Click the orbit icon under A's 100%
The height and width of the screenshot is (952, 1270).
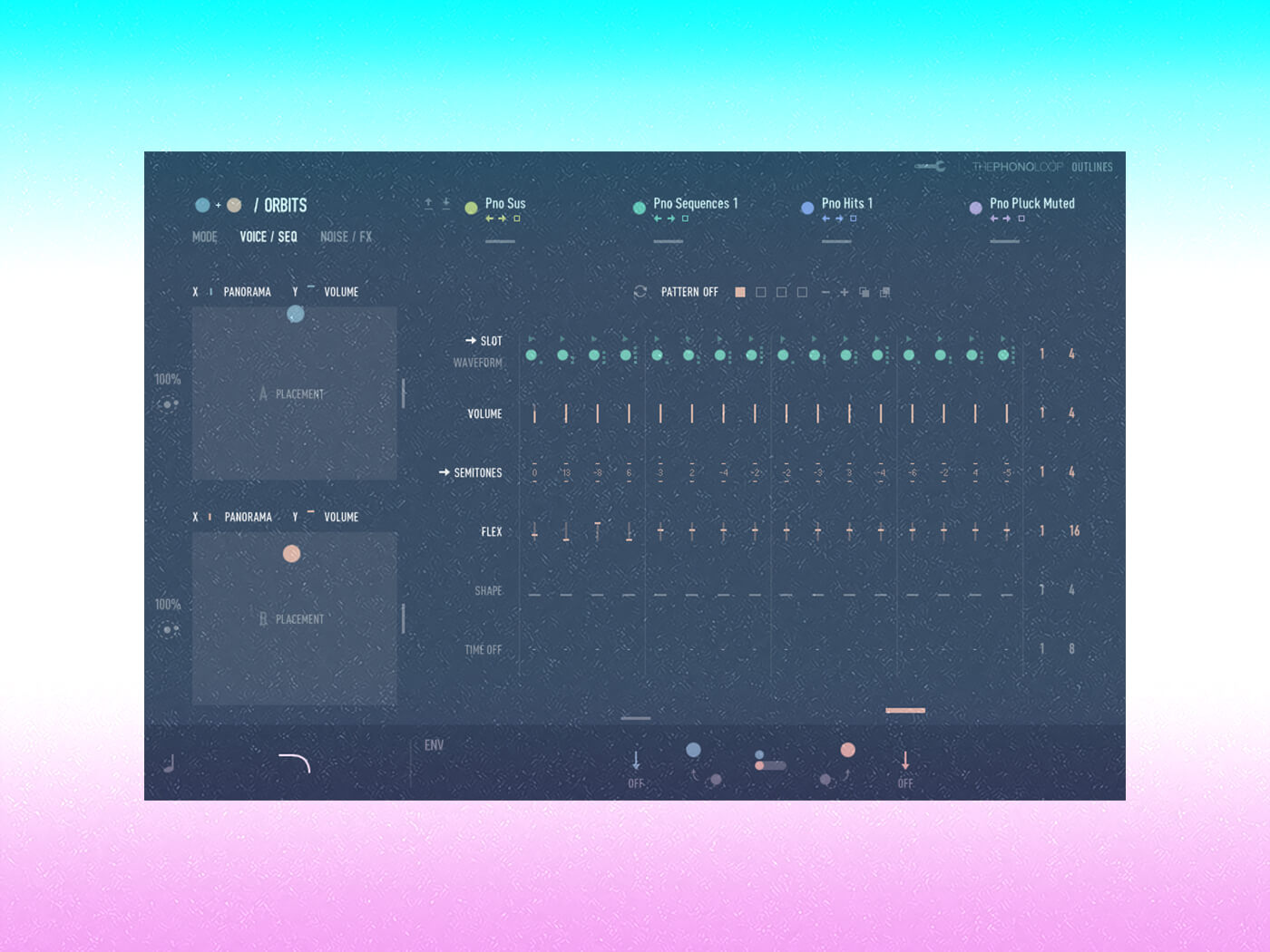tap(168, 404)
